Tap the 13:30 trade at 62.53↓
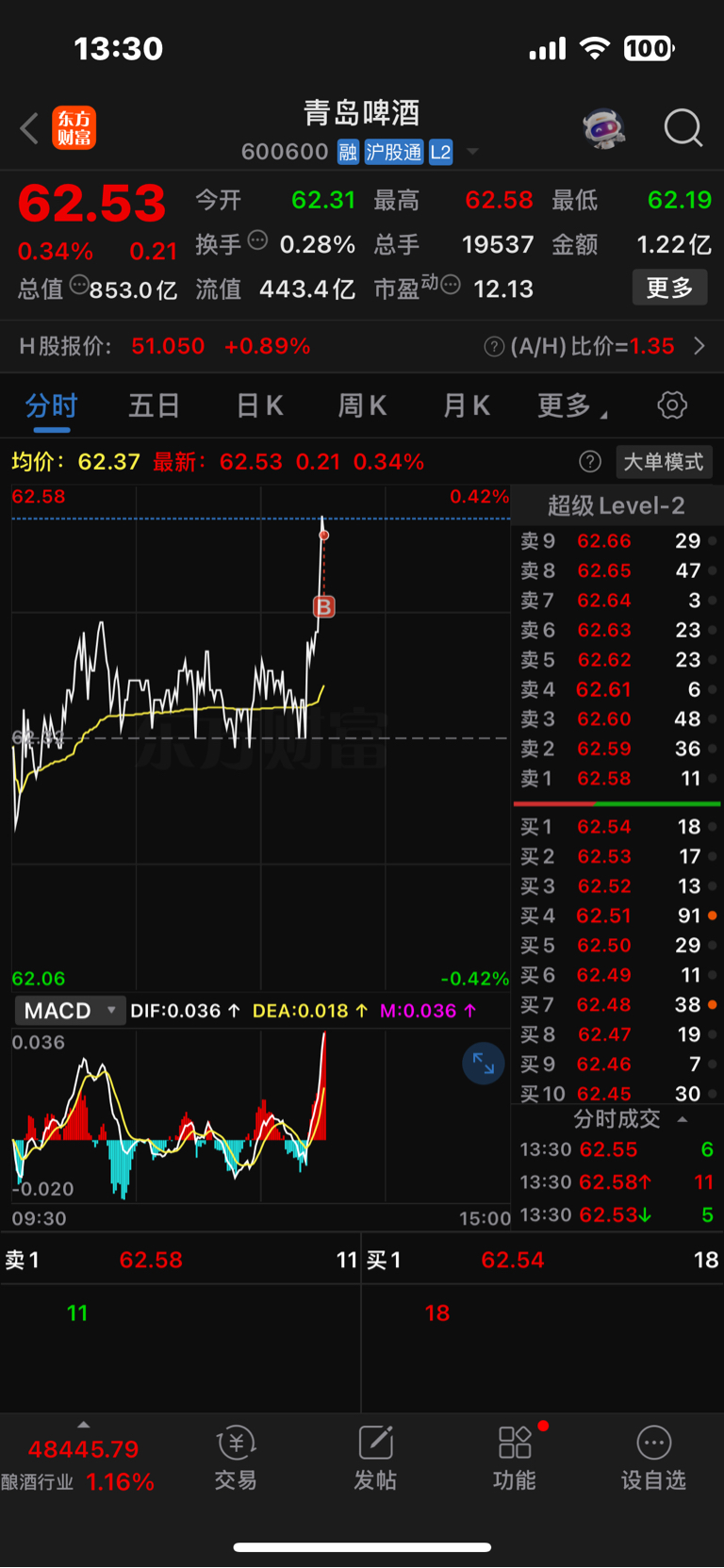The image size is (724, 1568). [617, 1215]
